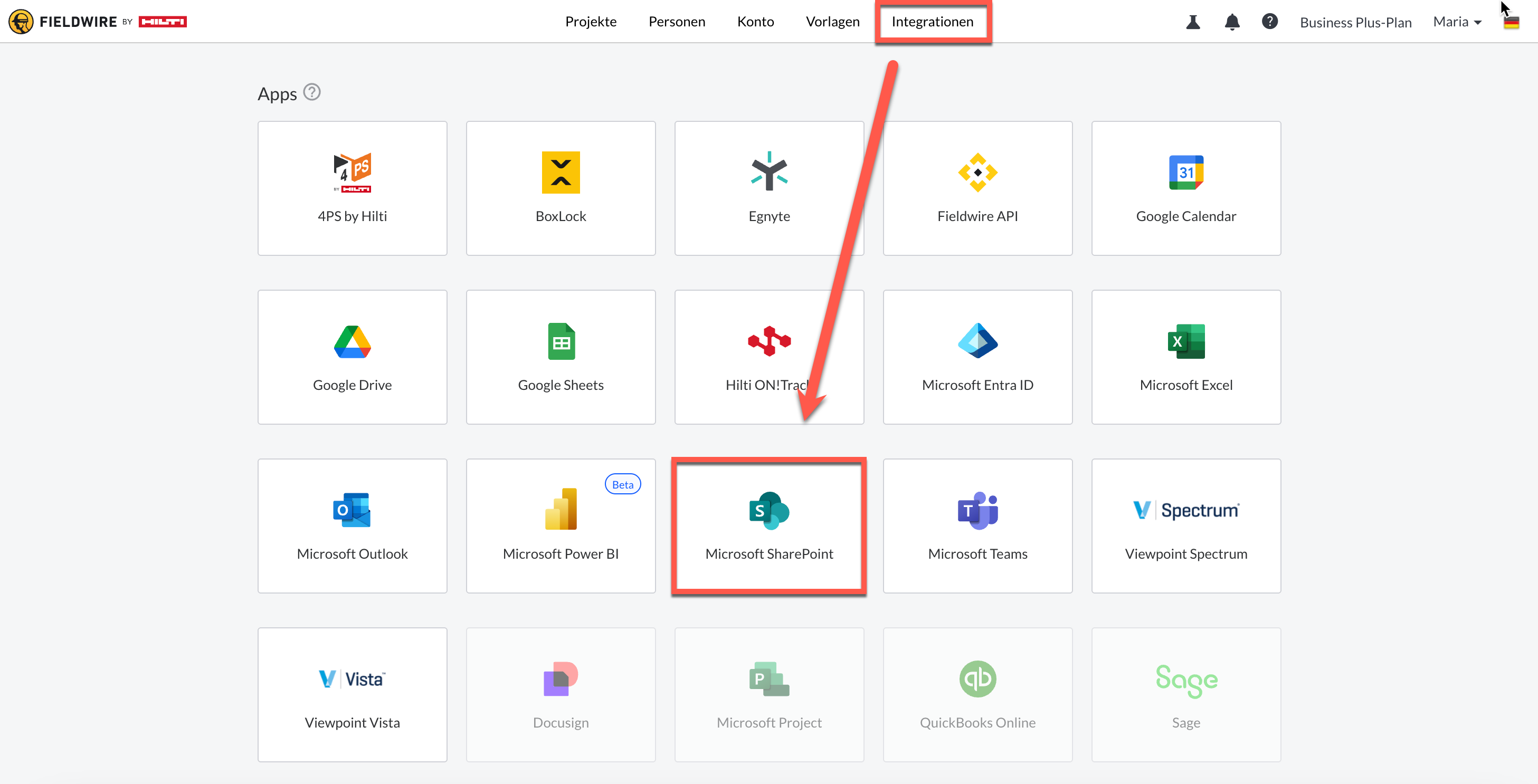
Task: Select the Google Drive app card
Action: [352, 357]
